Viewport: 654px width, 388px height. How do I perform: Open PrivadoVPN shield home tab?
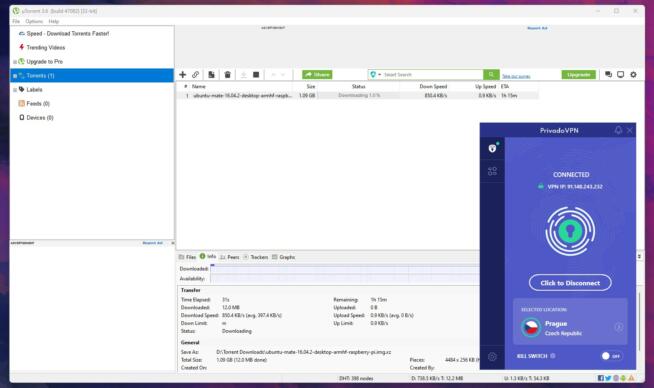493,148
